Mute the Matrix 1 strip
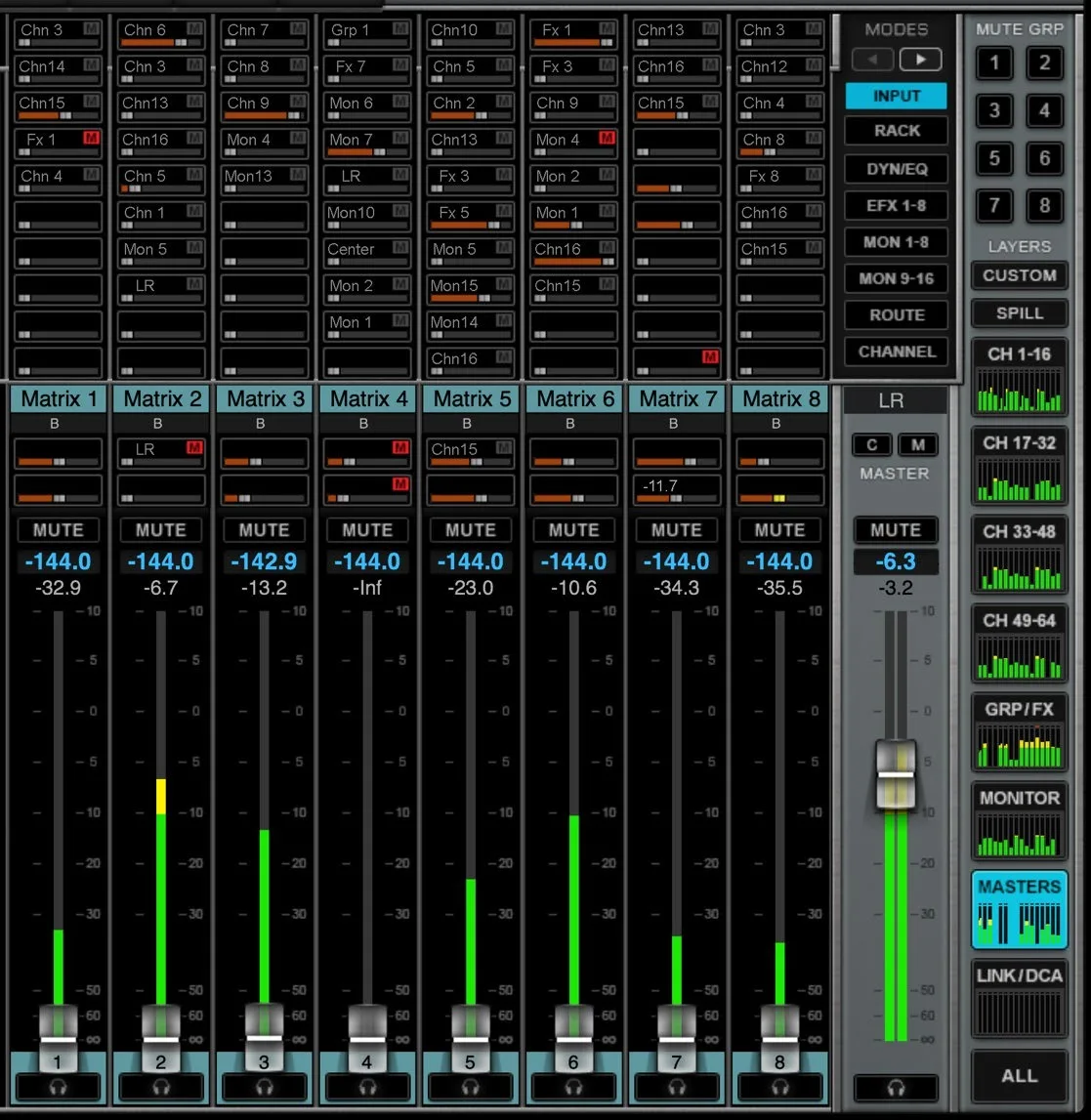 point(58,530)
